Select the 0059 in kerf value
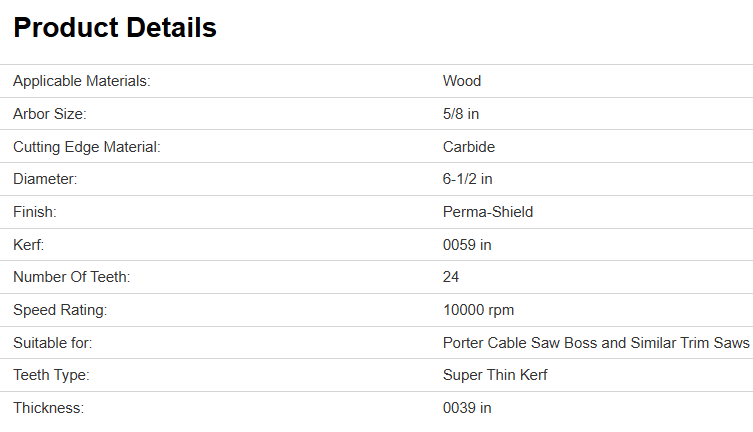 (x=467, y=245)
